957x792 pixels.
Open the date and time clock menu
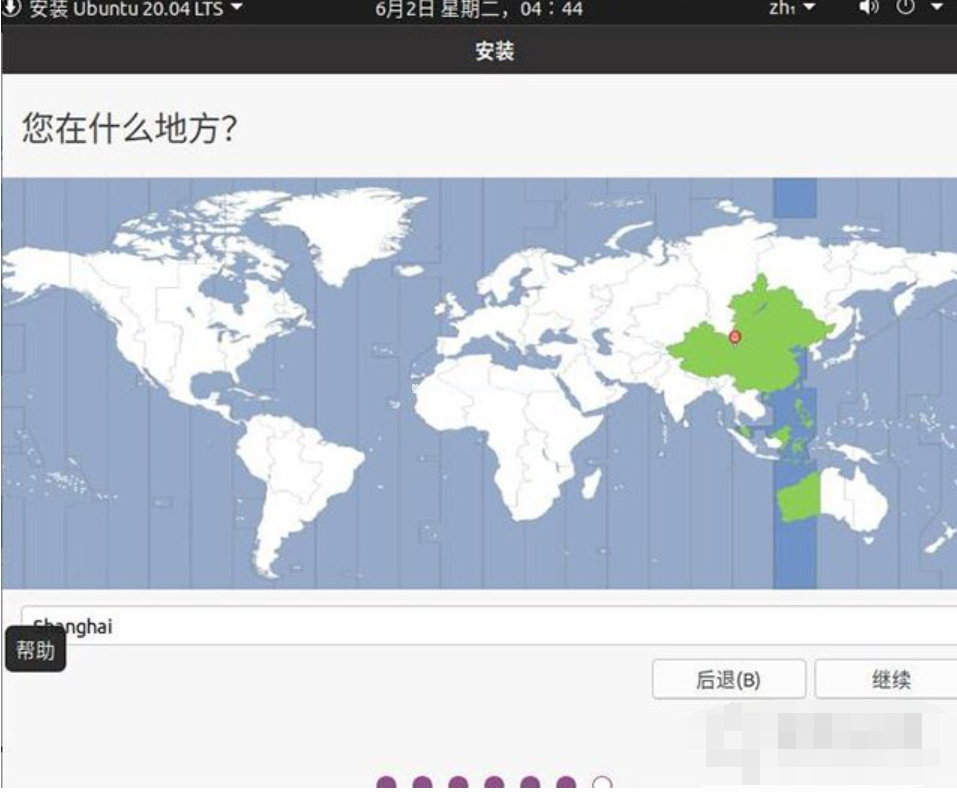(x=478, y=10)
